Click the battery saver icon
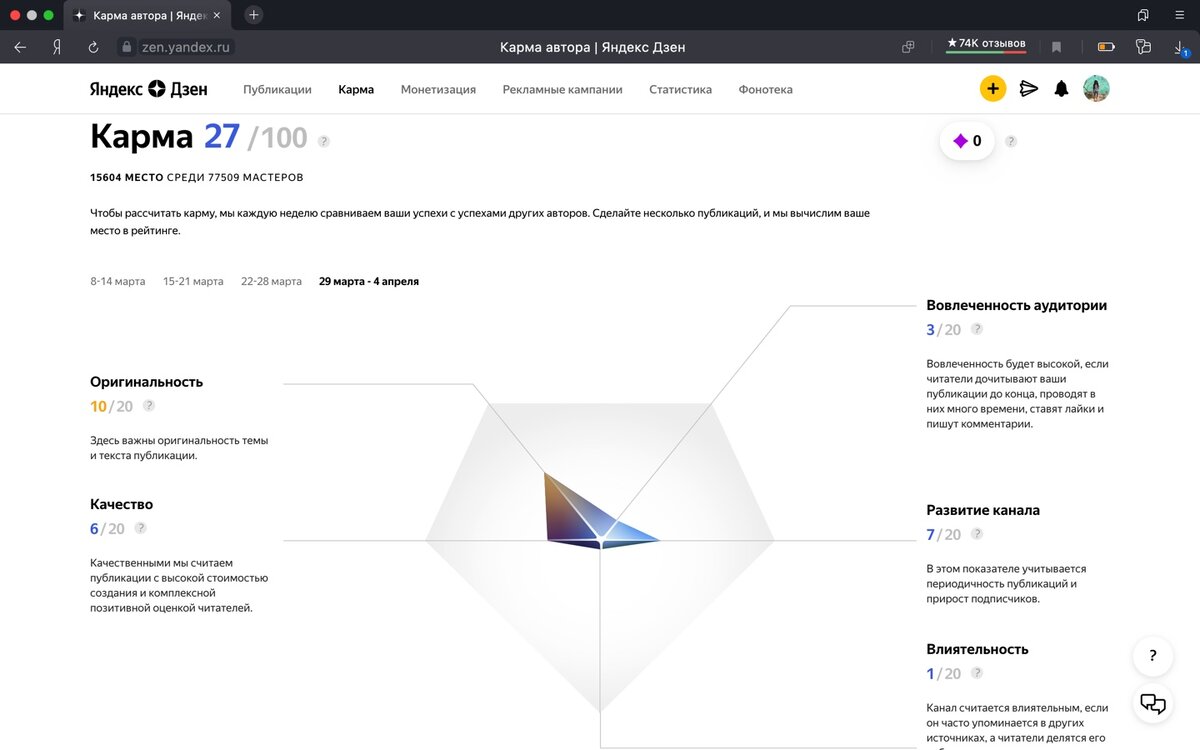Viewport: 1200px width, 750px height. (1106, 47)
